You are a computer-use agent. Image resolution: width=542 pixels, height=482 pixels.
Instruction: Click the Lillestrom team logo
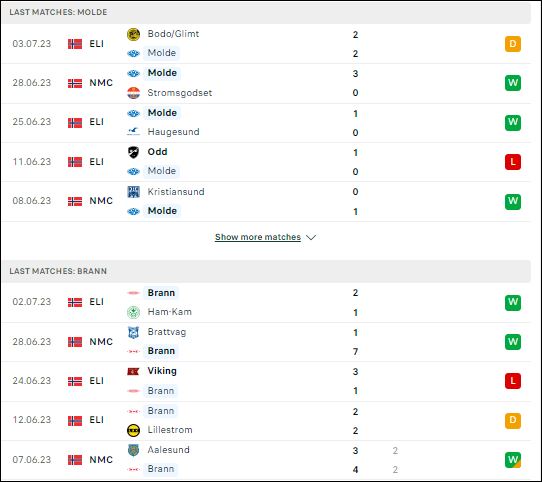pos(133,430)
